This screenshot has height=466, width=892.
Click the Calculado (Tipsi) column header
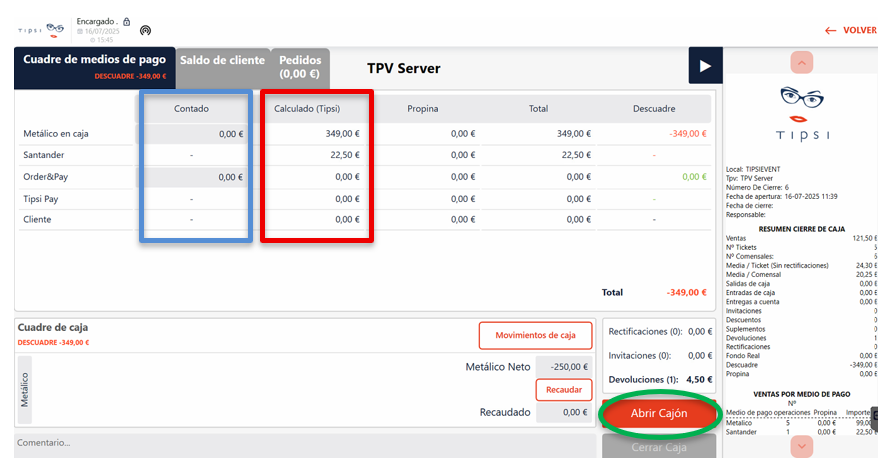pos(307,109)
